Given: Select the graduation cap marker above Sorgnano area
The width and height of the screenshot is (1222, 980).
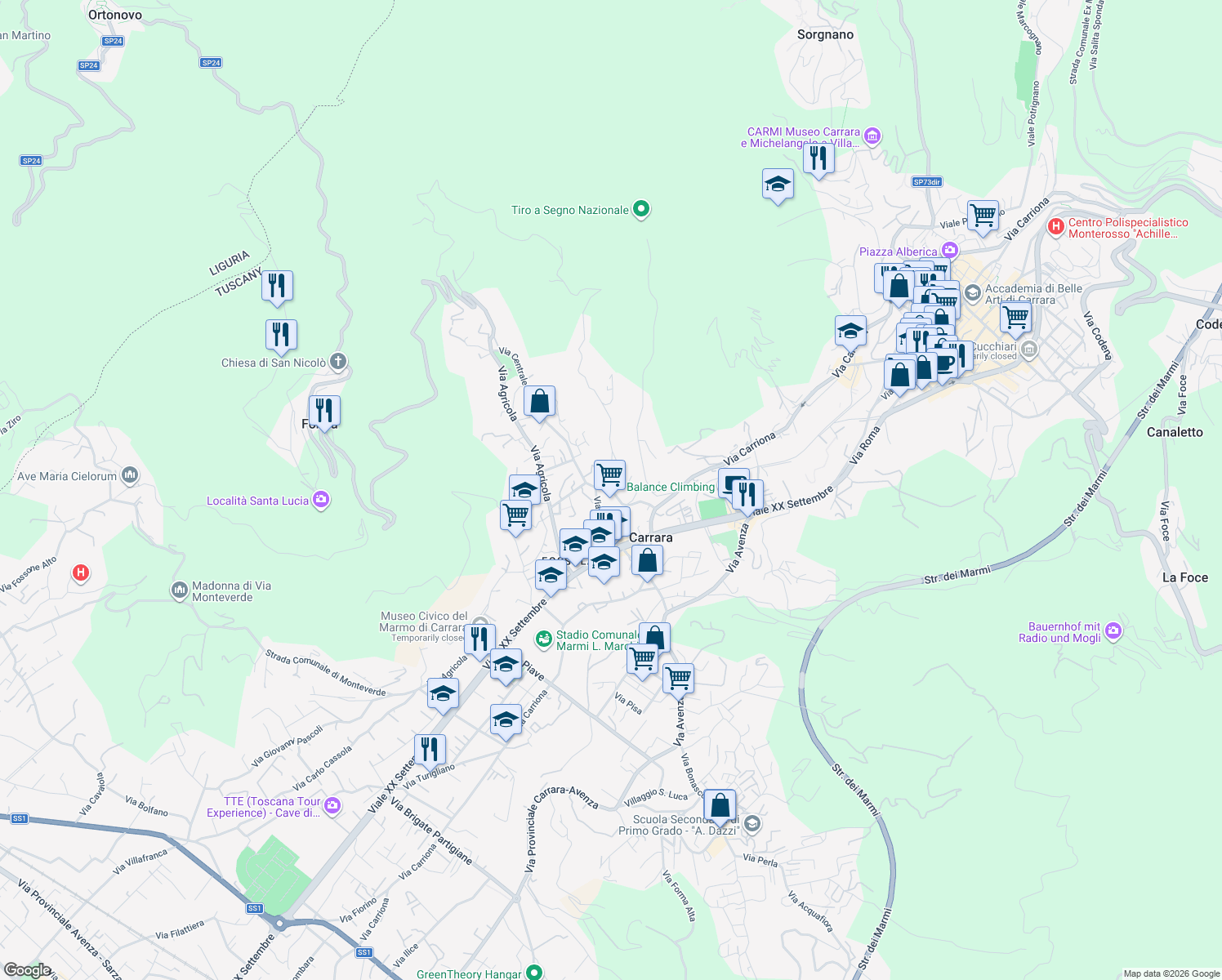Looking at the screenshot, I should click(777, 184).
